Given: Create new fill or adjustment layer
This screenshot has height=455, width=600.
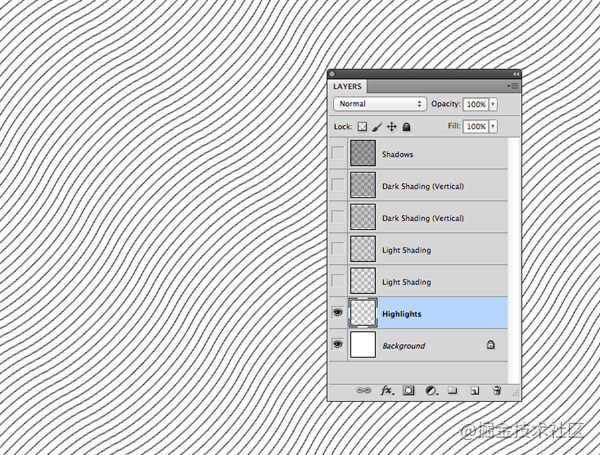Looking at the screenshot, I should [x=432, y=390].
